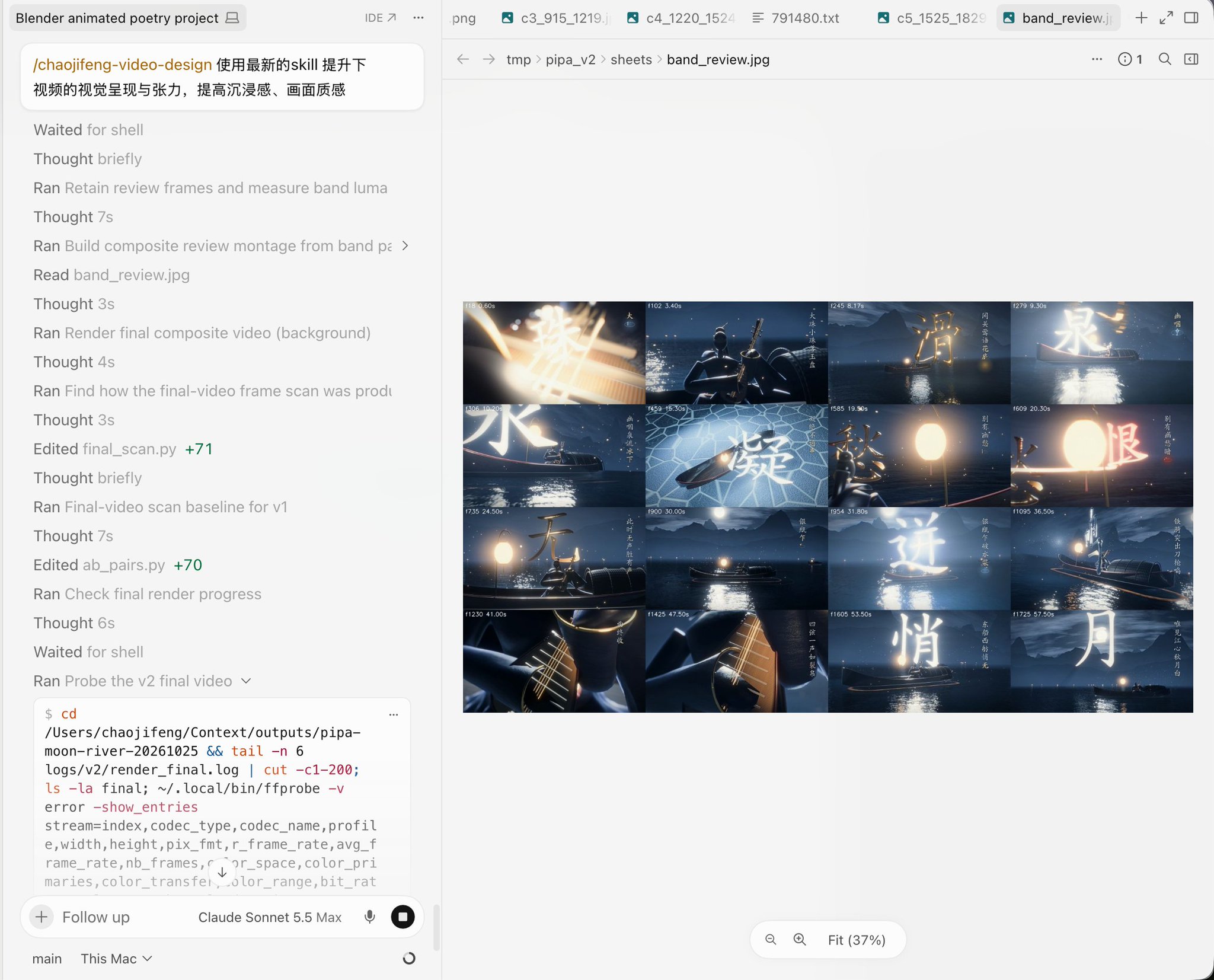Click Read band_review.jpg step
Screen dimensions: 1214x980
coord(111,275)
